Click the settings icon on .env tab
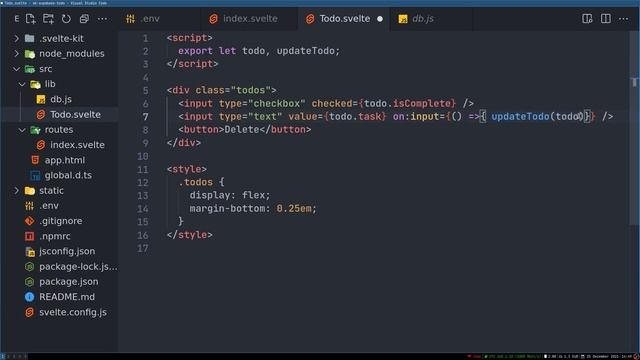The image size is (640, 360). [131, 19]
